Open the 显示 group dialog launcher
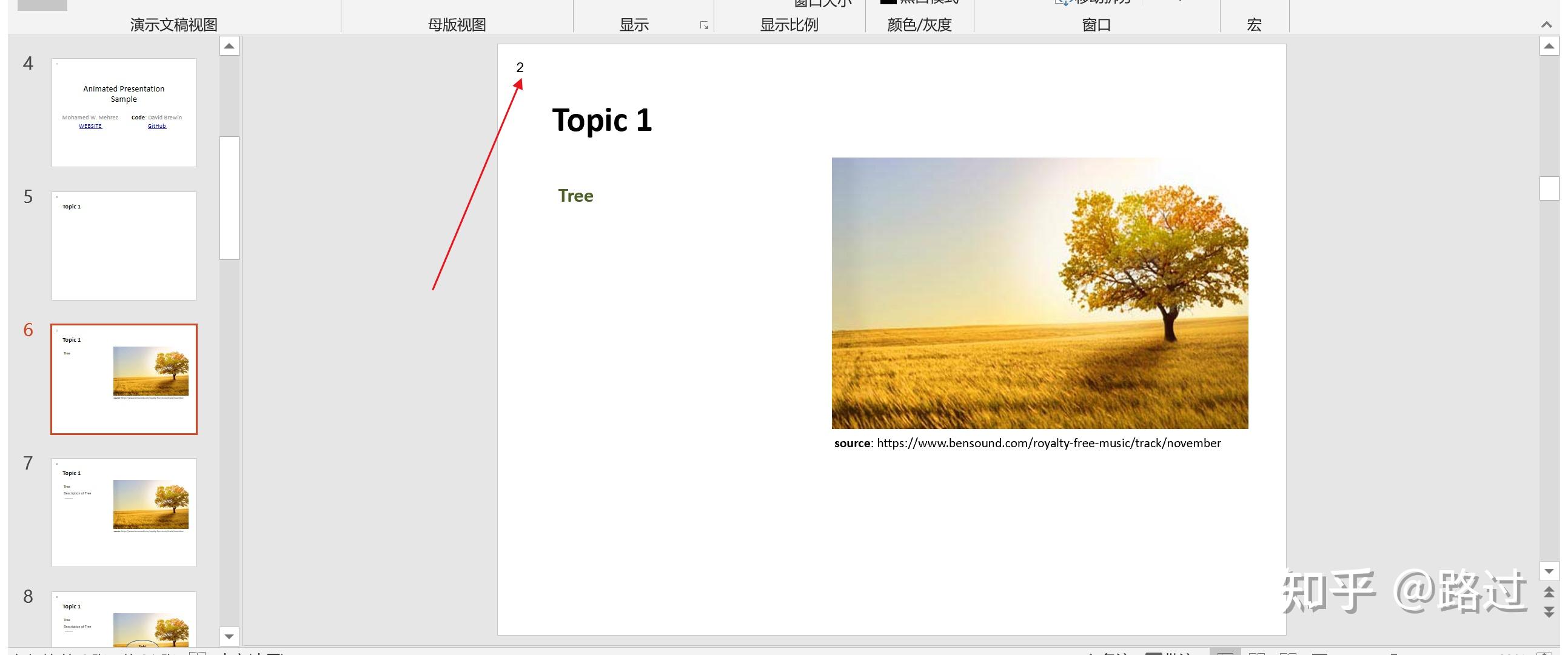The height and width of the screenshot is (655, 1568). (704, 25)
